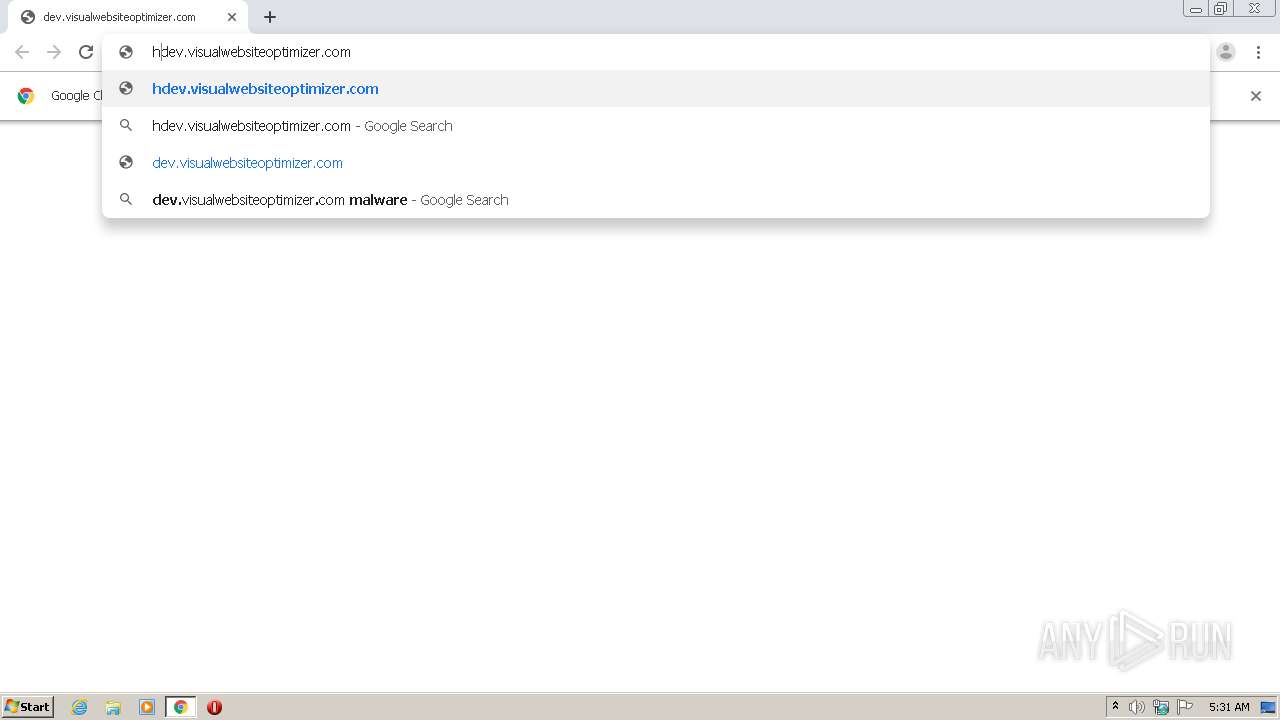The image size is (1280, 720).
Task: Go back with the back arrow
Action: (22, 52)
